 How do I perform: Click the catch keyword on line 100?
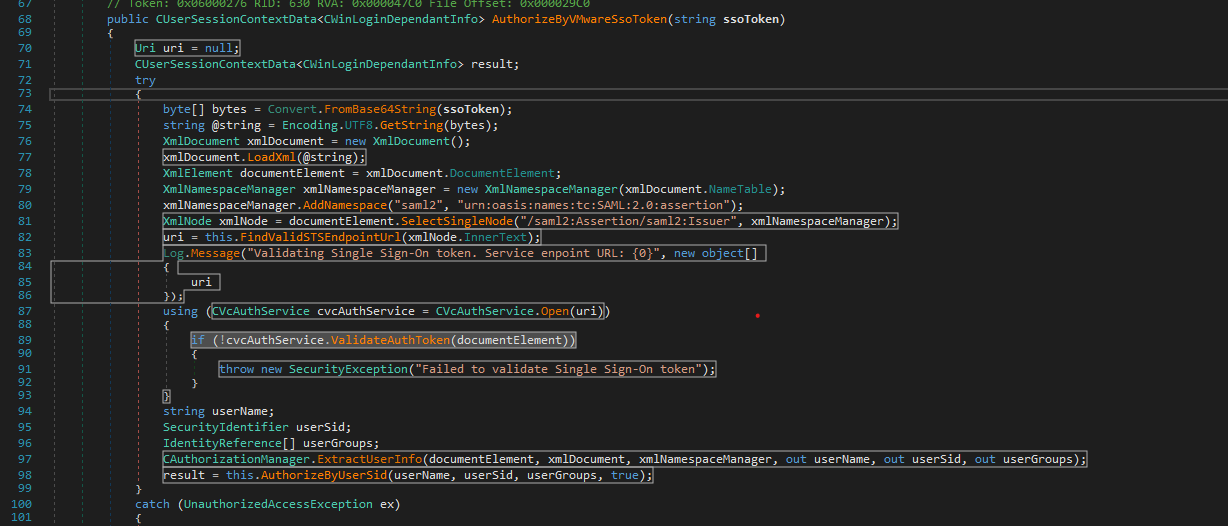point(153,504)
